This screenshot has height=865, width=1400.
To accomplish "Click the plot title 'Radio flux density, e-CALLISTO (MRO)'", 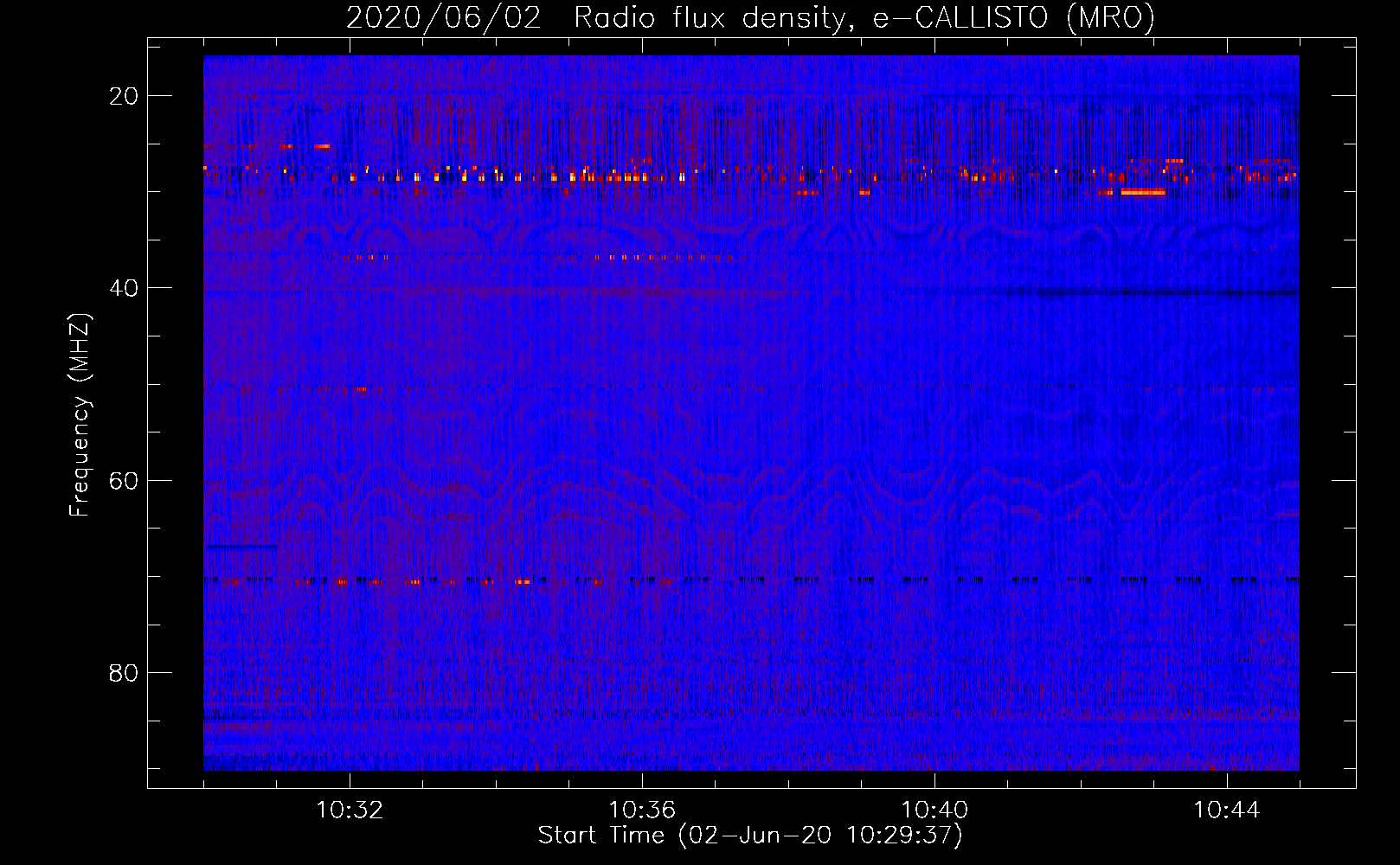I will tap(864, 17).
